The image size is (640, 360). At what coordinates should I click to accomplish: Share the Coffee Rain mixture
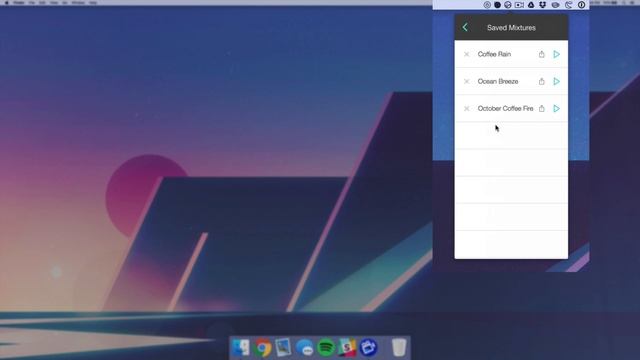point(542,54)
